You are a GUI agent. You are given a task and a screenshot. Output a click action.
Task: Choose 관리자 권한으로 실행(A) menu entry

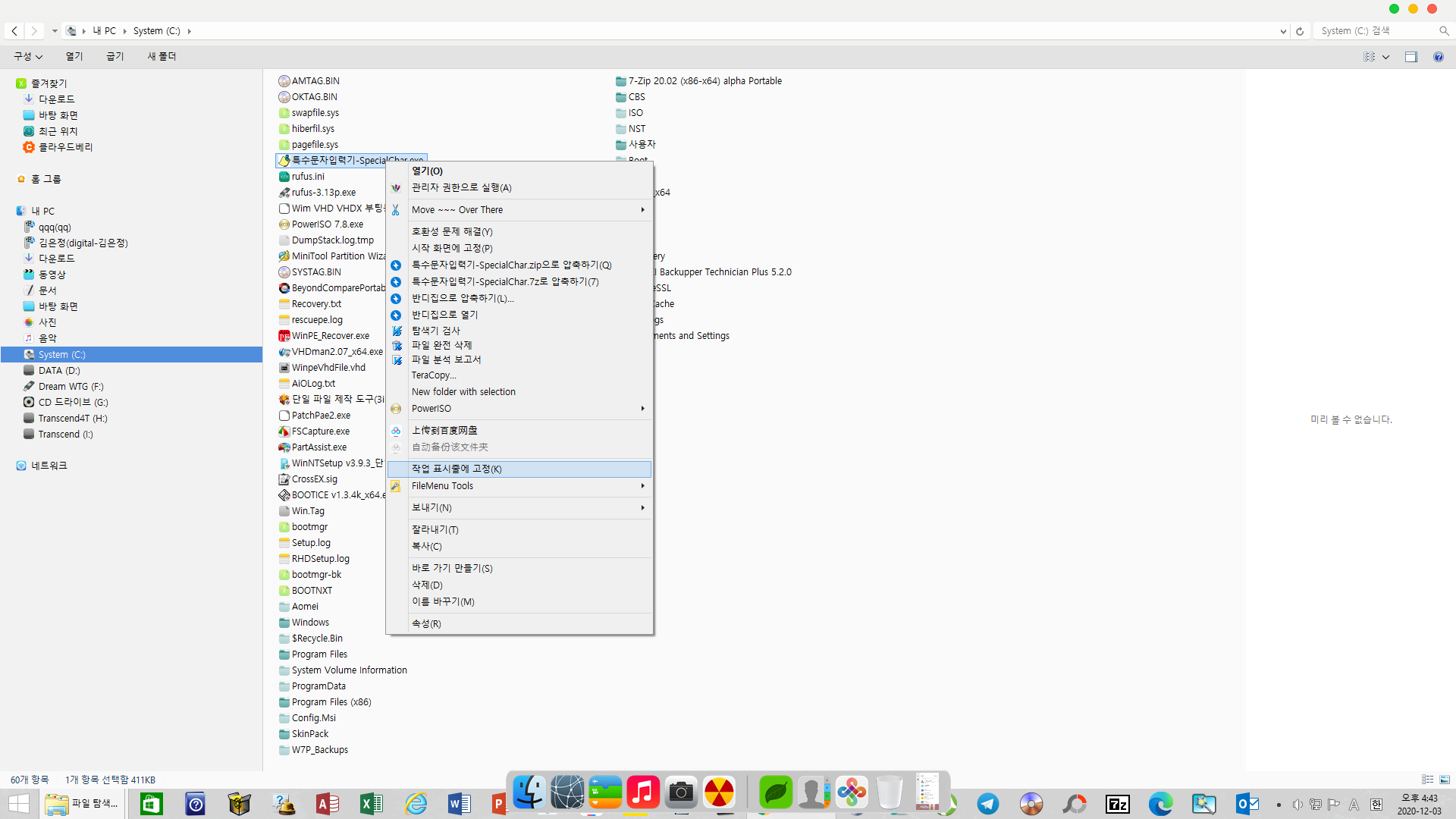coord(519,188)
